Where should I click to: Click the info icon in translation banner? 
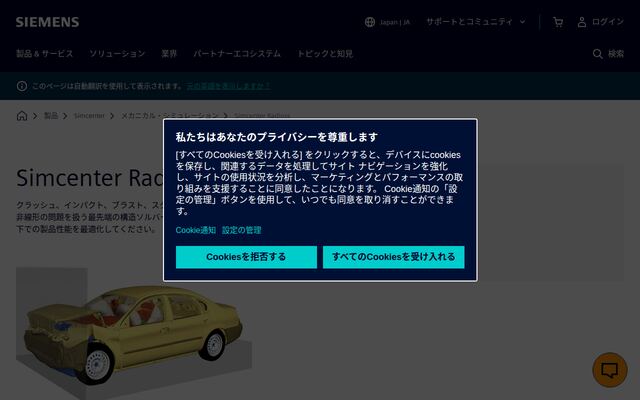pyautogui.click(x=22, y=86)
